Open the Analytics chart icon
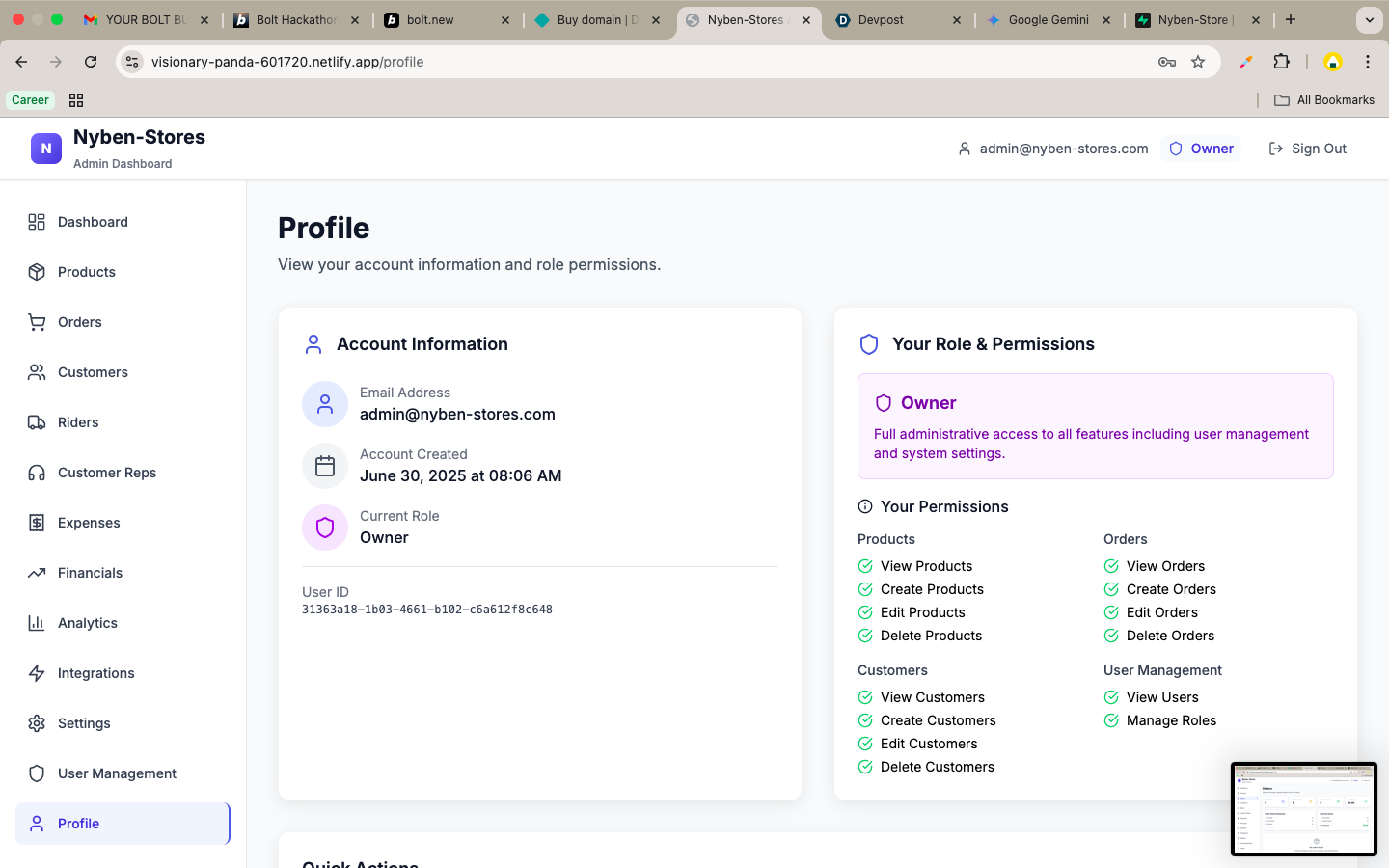 pyautogui.click(x=37, y=623)
